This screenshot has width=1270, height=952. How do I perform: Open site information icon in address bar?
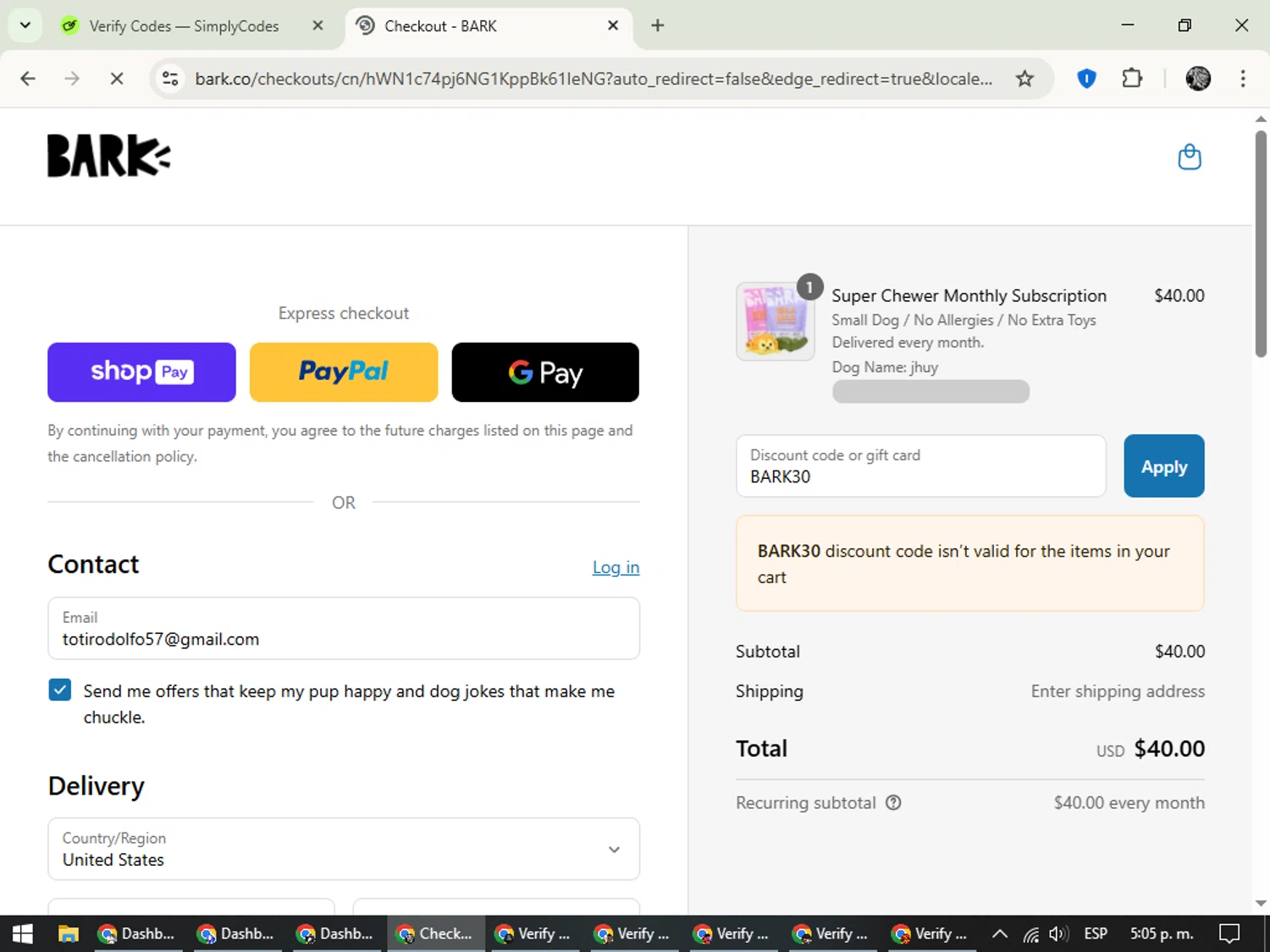[170, 79]
